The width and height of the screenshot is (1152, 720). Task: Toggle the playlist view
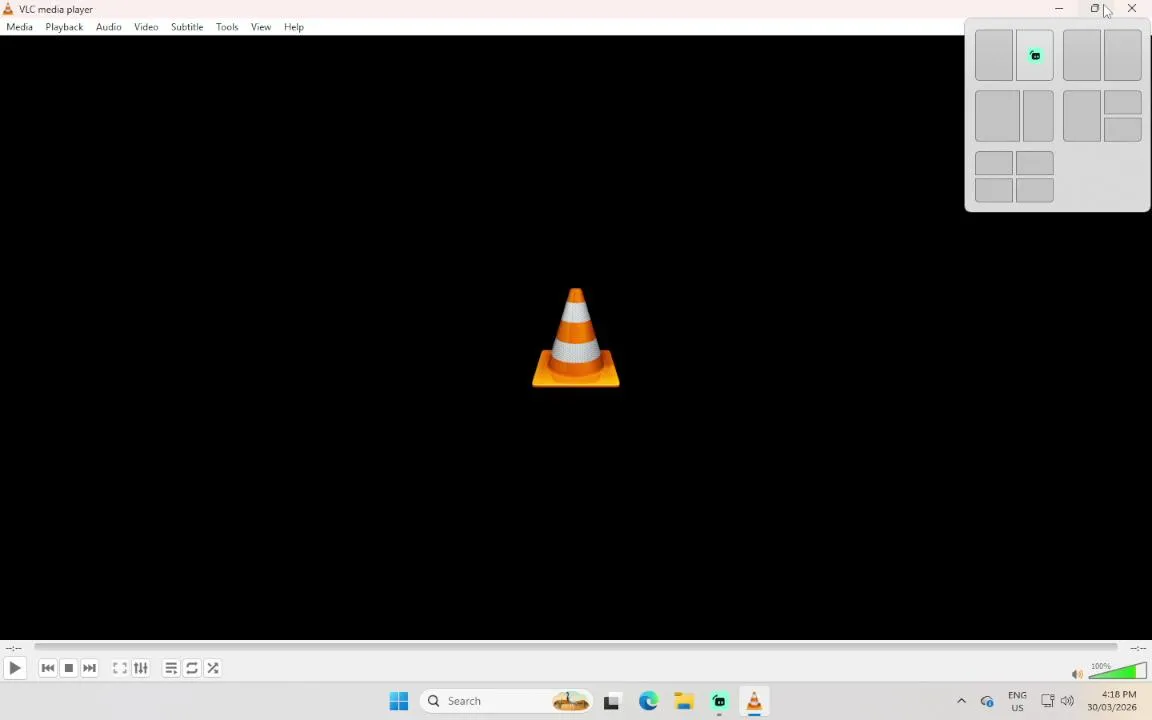[x=171, y=669]
